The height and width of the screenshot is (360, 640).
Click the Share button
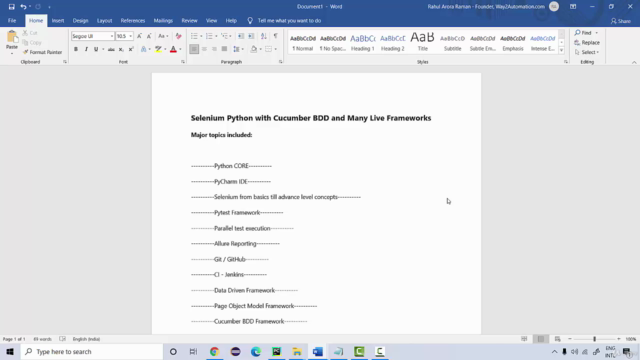(621, 21)
